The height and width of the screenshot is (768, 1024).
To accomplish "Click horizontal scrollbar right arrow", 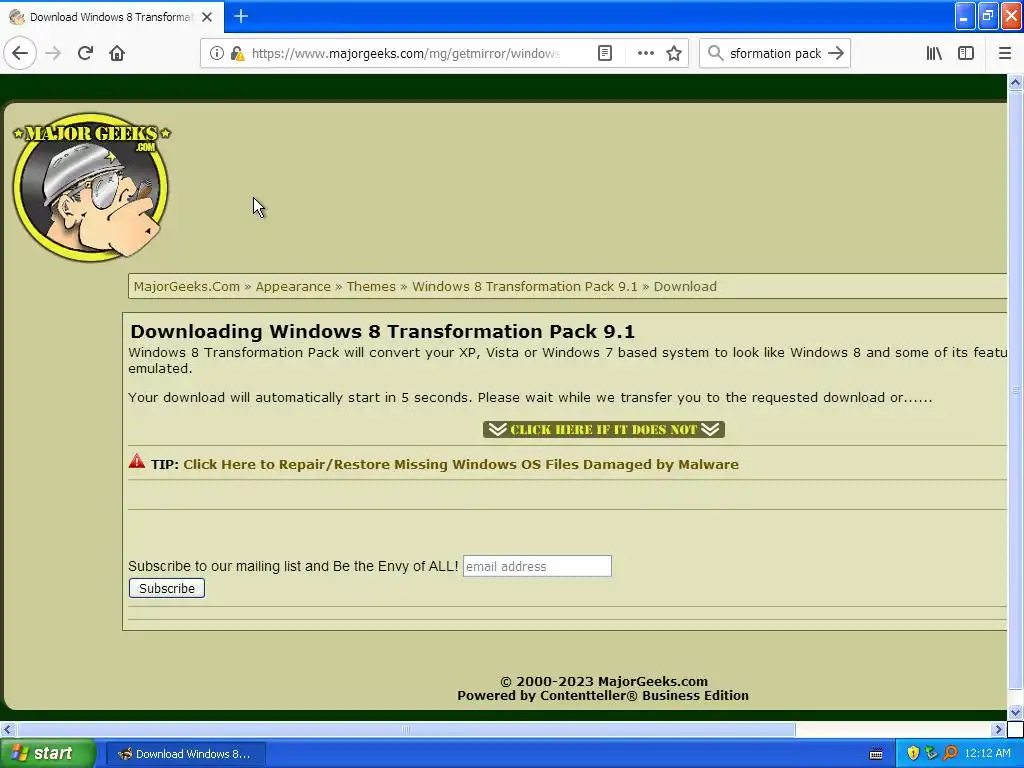I will pos(999,729).
